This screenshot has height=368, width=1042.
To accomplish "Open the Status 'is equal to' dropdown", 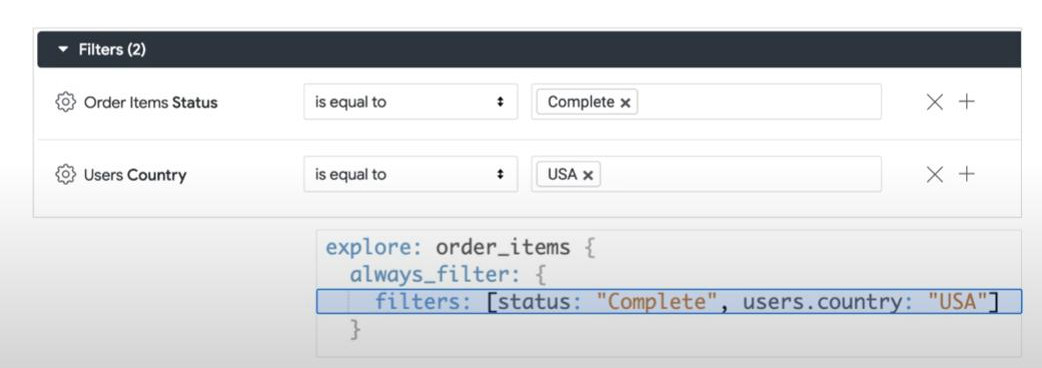I will pos(411,102).
